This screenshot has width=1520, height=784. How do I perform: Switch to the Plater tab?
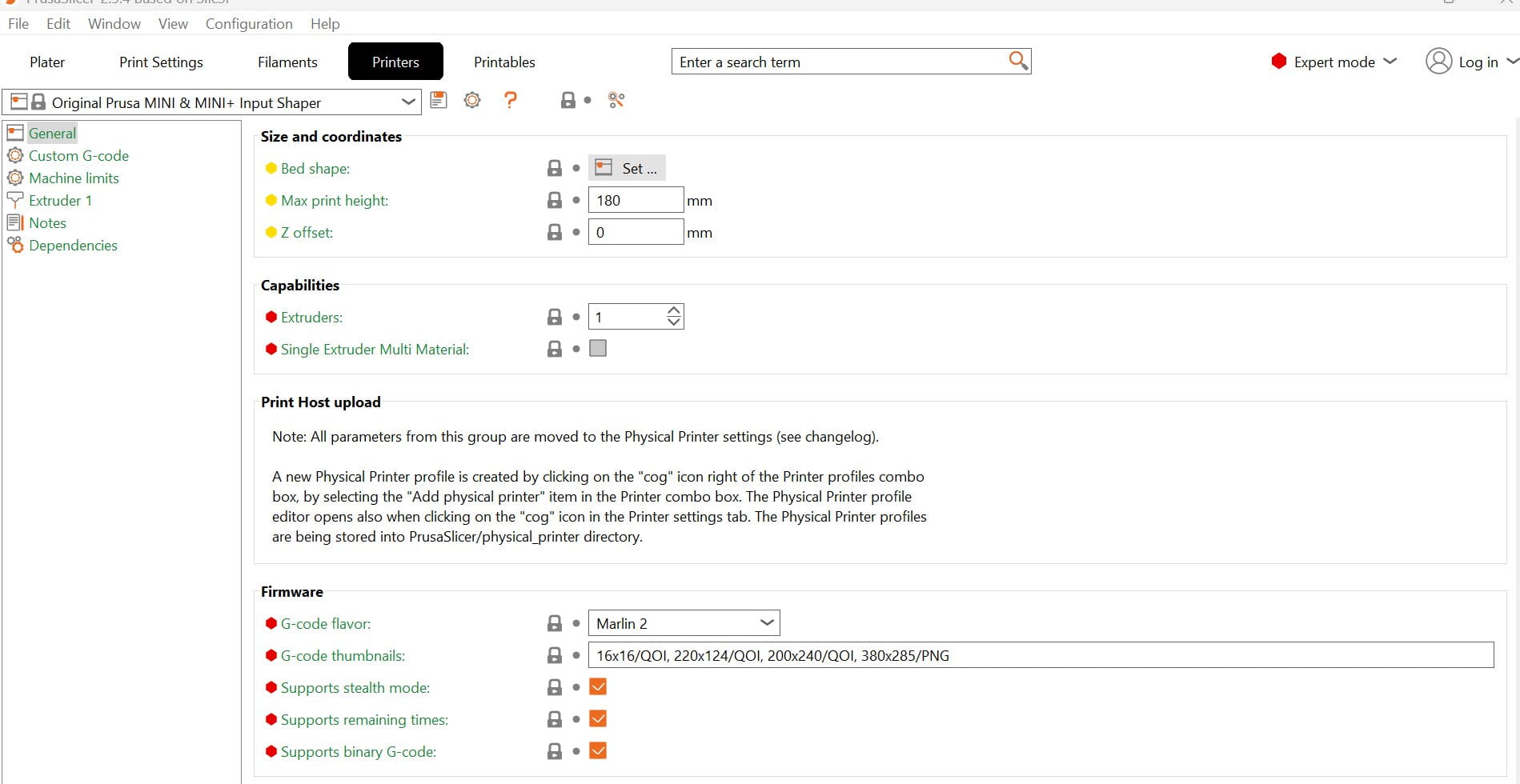pos(47,62)
